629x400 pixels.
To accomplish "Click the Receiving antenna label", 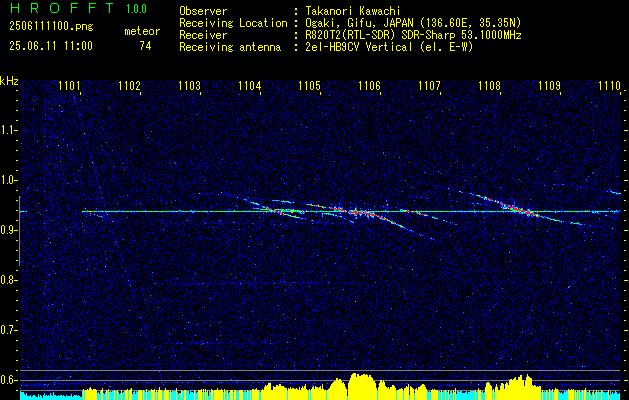I will tap(230, 47).
